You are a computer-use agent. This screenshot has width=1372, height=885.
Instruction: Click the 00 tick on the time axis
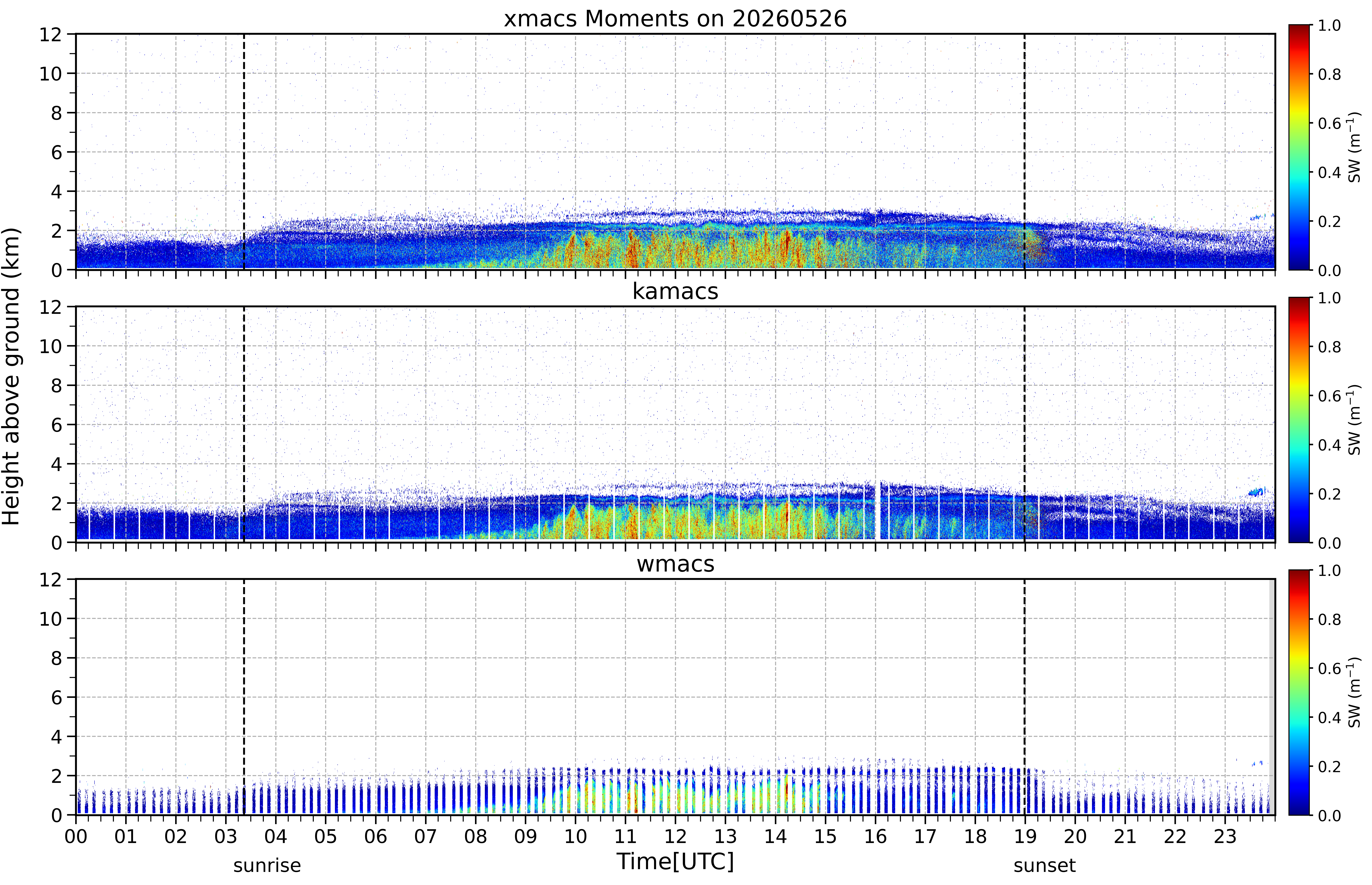click(76, 836)
